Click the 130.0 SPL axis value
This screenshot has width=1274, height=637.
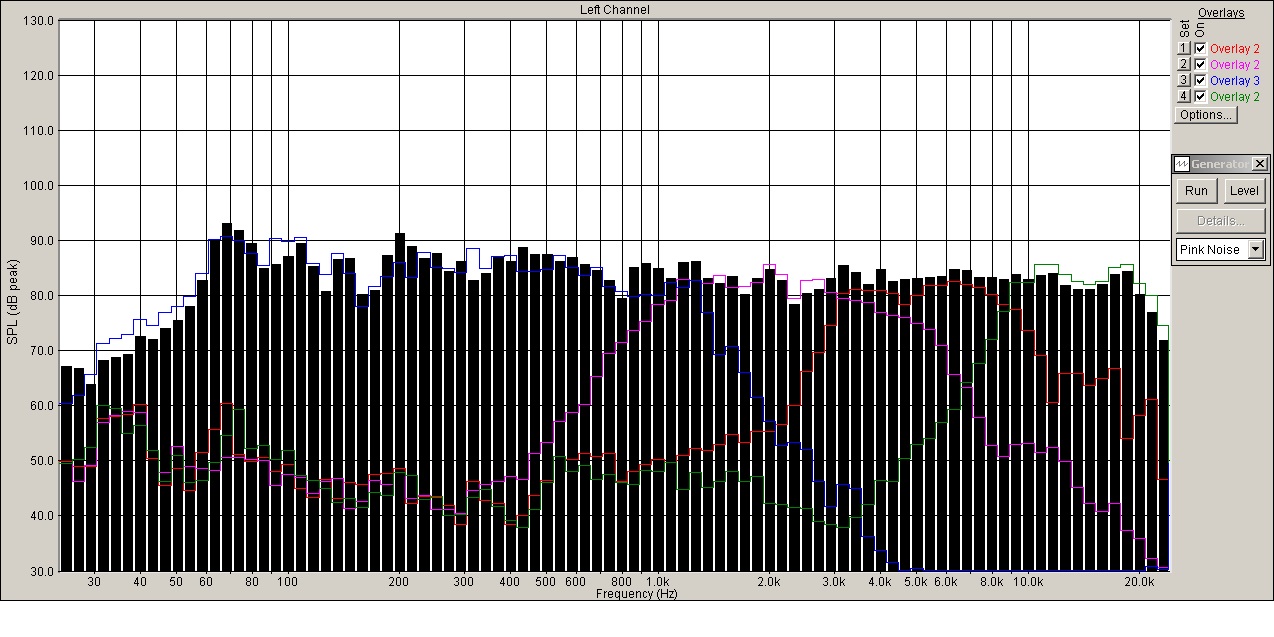point(38,21)
